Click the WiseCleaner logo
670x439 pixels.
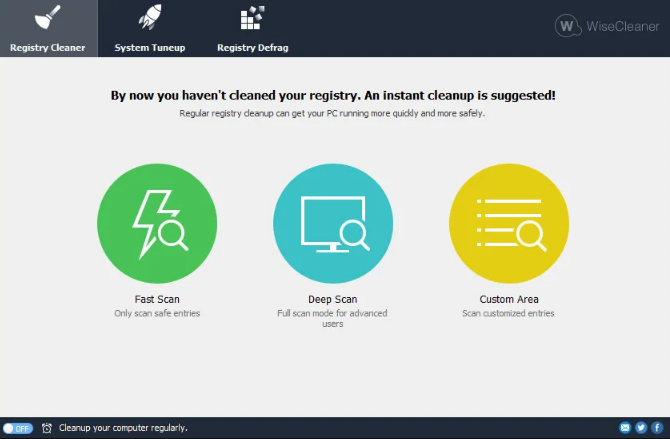click(607, 26)
